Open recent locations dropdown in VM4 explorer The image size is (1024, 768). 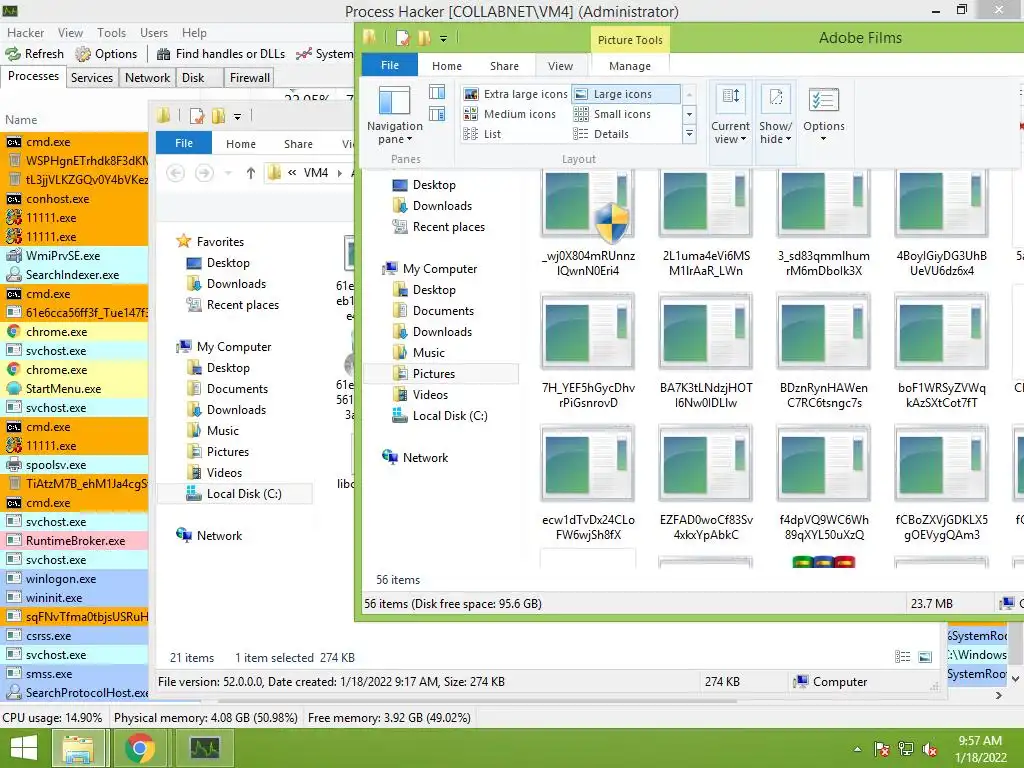tap(228, 173)
